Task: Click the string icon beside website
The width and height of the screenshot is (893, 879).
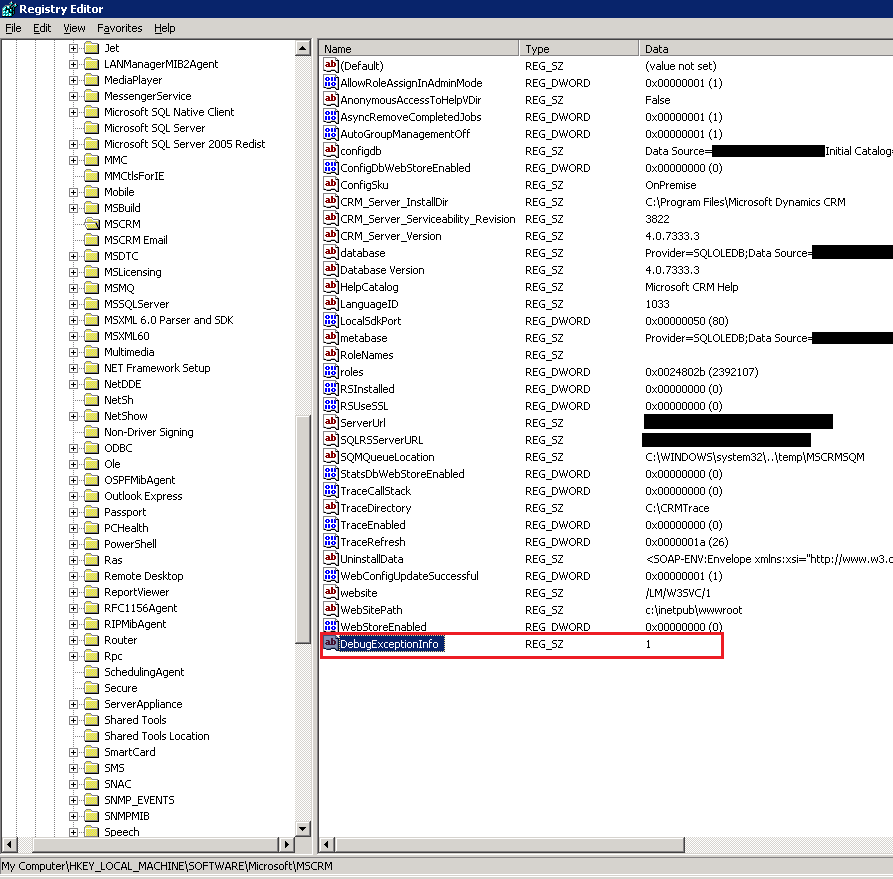Action: [330, 592]
